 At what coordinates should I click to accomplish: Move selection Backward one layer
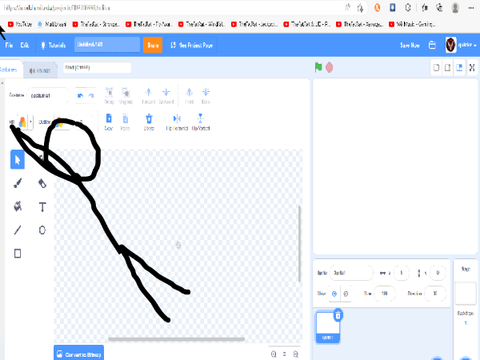[x=166, y=96]
